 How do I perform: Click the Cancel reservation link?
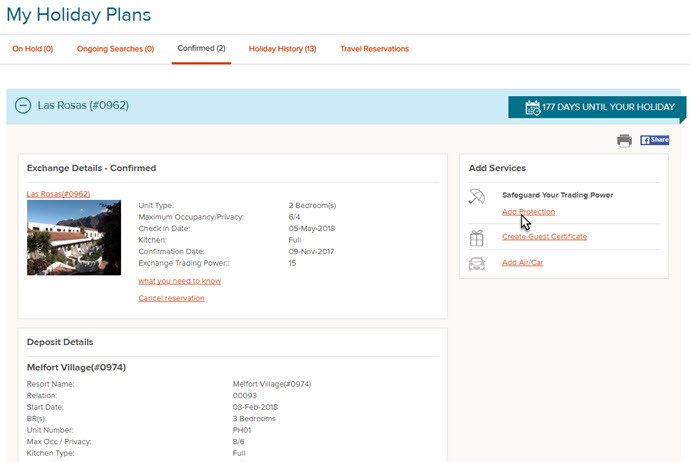(171, 298)
